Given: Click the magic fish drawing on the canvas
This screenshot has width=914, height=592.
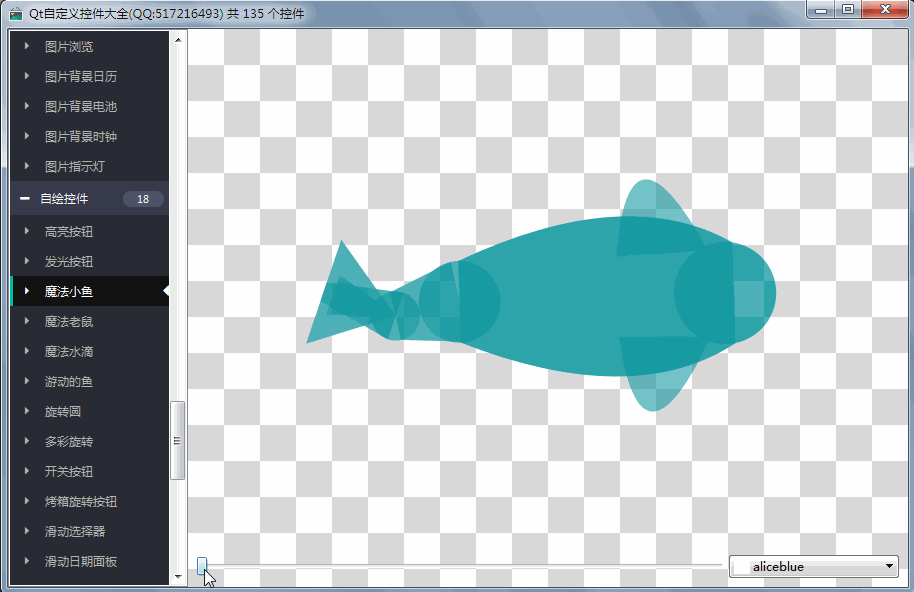Looking at the screenshot, I should click(560, 296).
